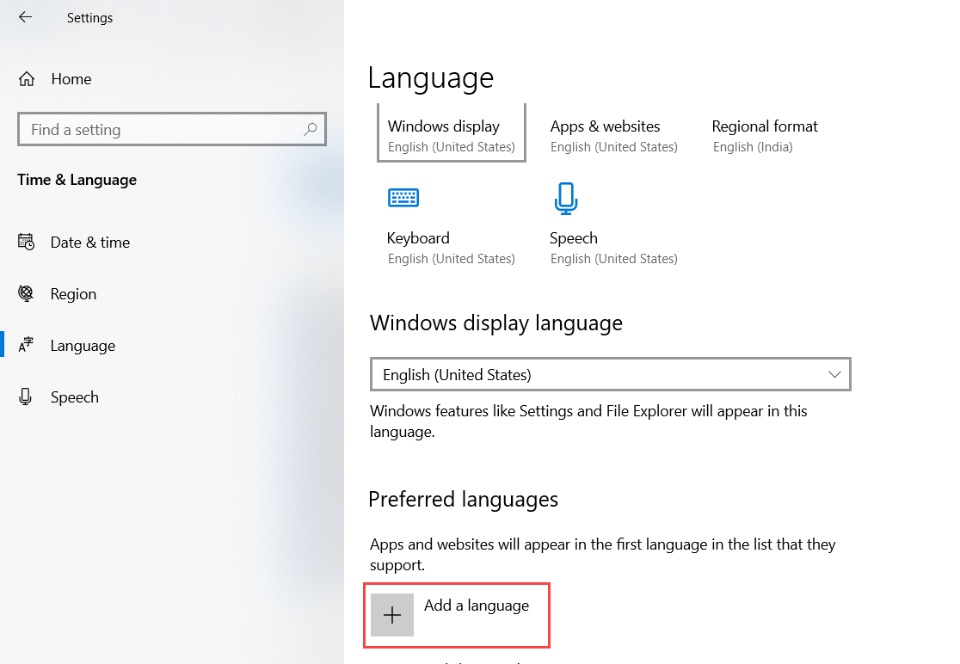Expand the display language chevron arrow

click(835, 374)
